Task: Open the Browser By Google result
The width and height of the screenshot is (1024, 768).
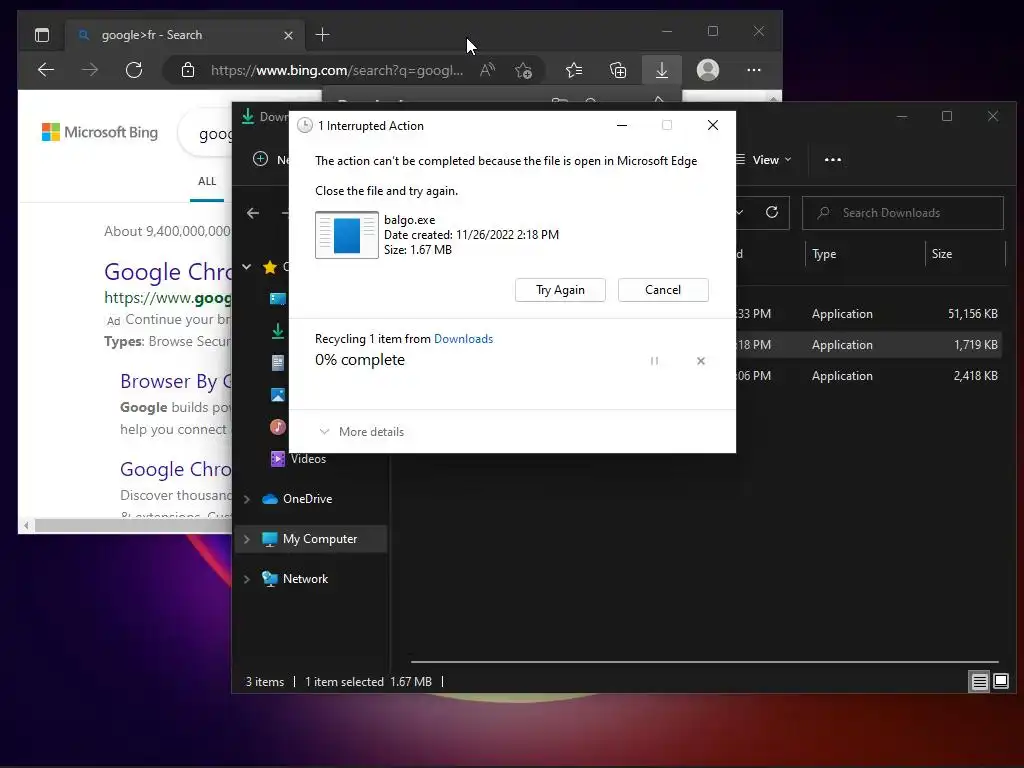Action: (x=176, y=381)
